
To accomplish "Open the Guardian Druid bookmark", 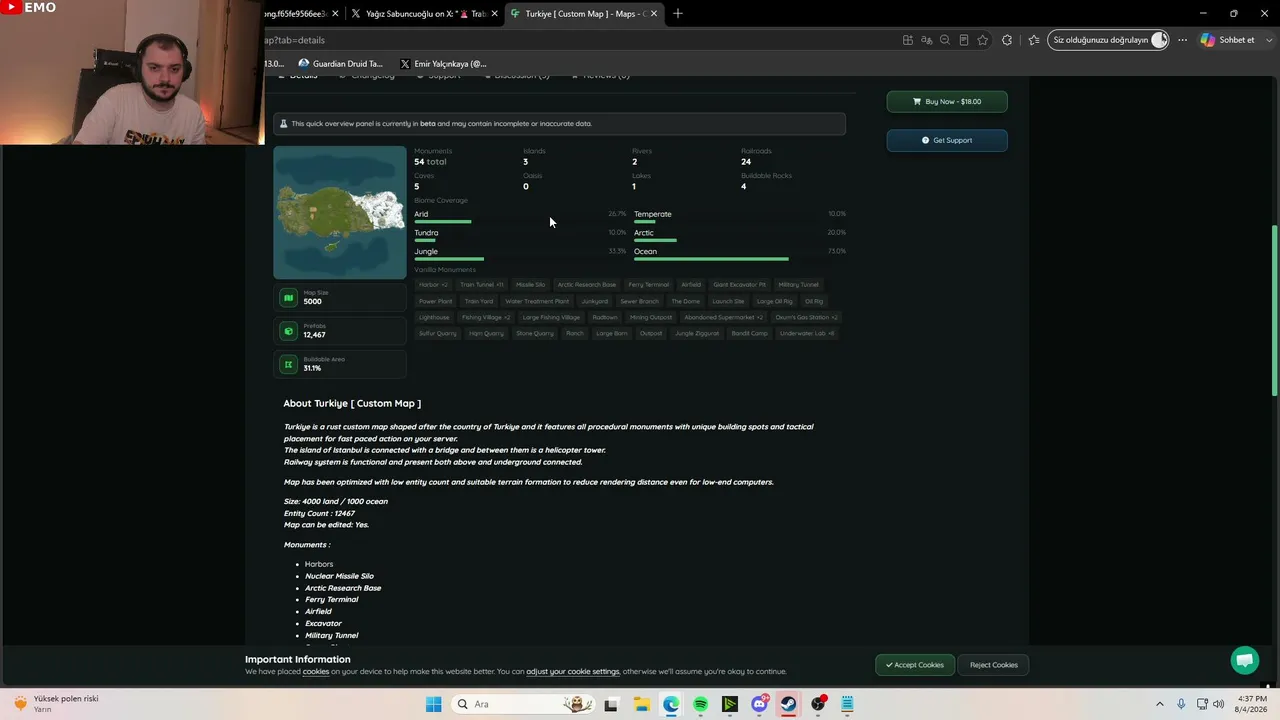I will click(x=340, y=64).
